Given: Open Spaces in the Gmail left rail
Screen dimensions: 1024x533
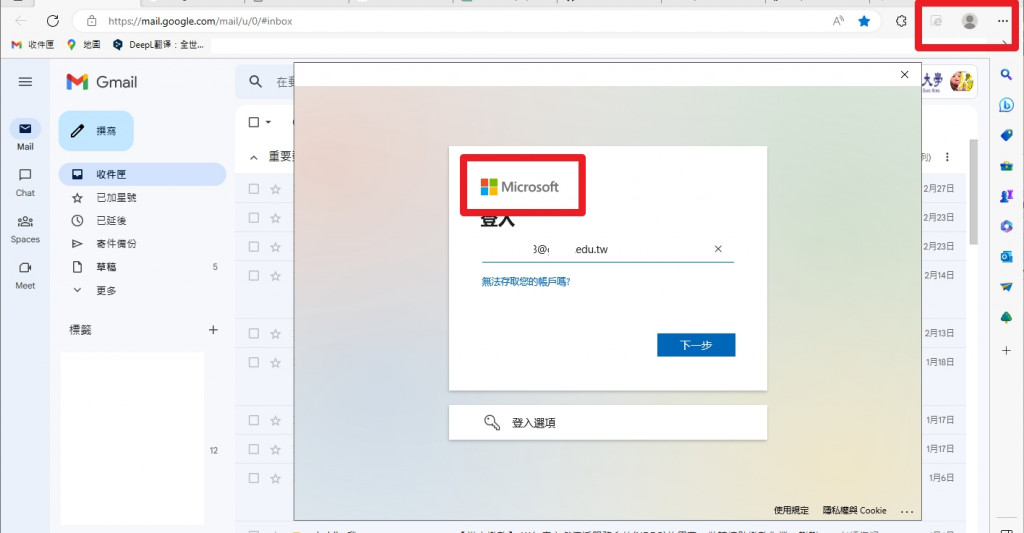Looking at the screenshot, I should click(25, 229).
